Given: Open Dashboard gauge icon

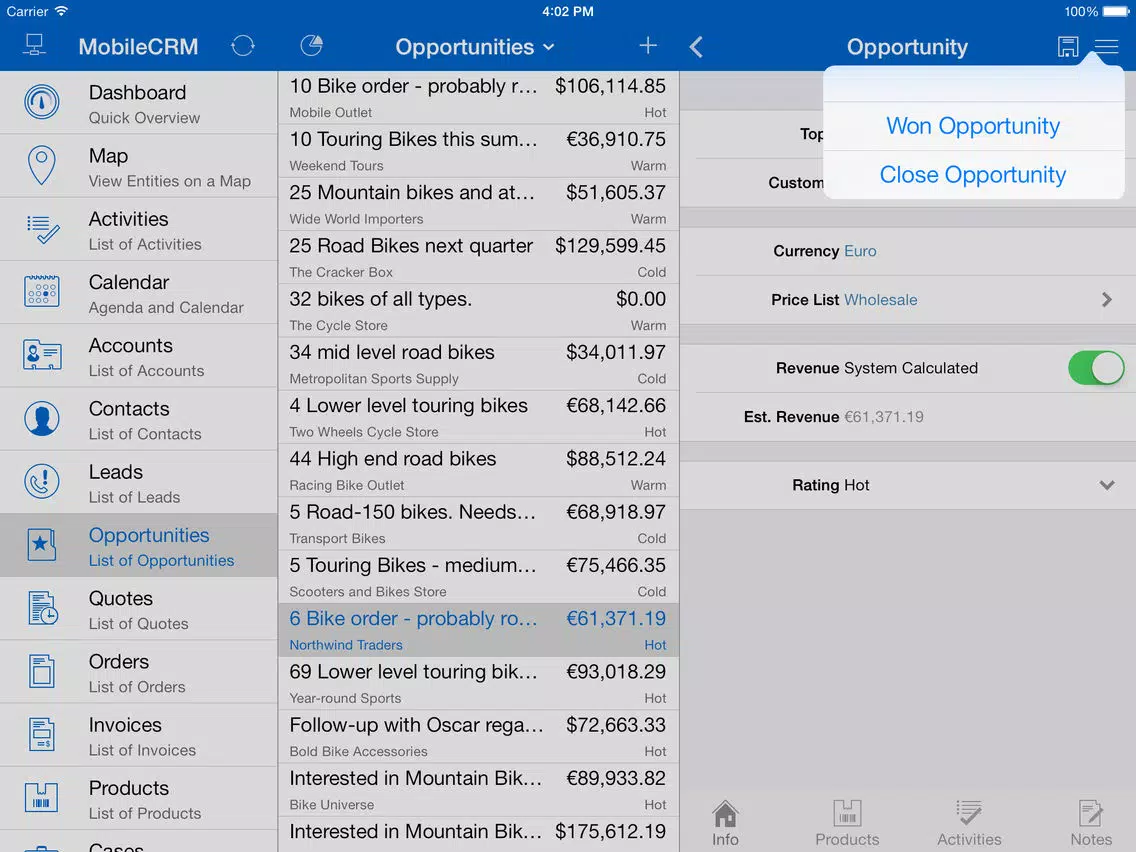Looking at the screenshot, I should [x=41, y=102].
